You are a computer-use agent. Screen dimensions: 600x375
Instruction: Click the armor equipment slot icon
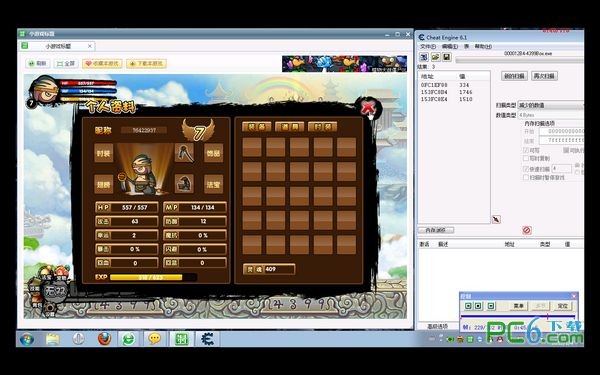(184, 184)
